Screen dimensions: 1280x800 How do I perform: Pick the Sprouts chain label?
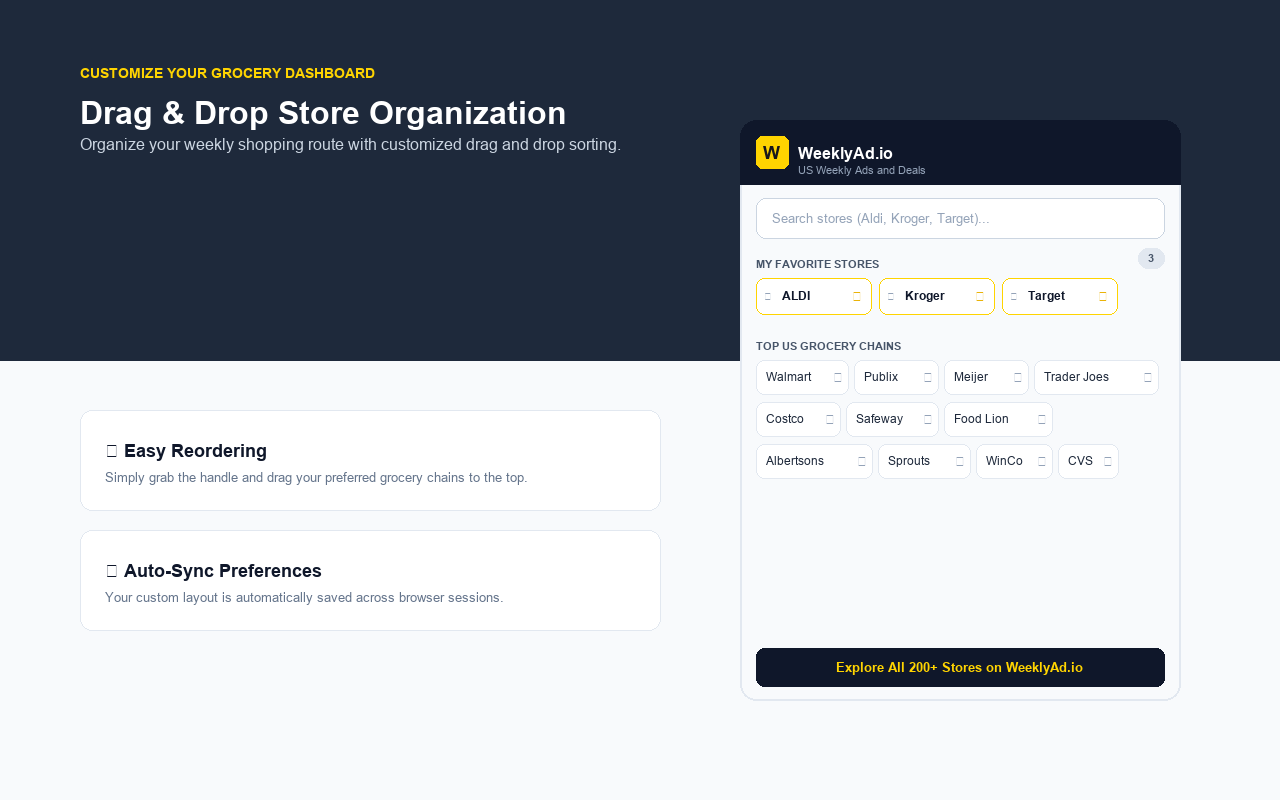click(x=909, y=461)
